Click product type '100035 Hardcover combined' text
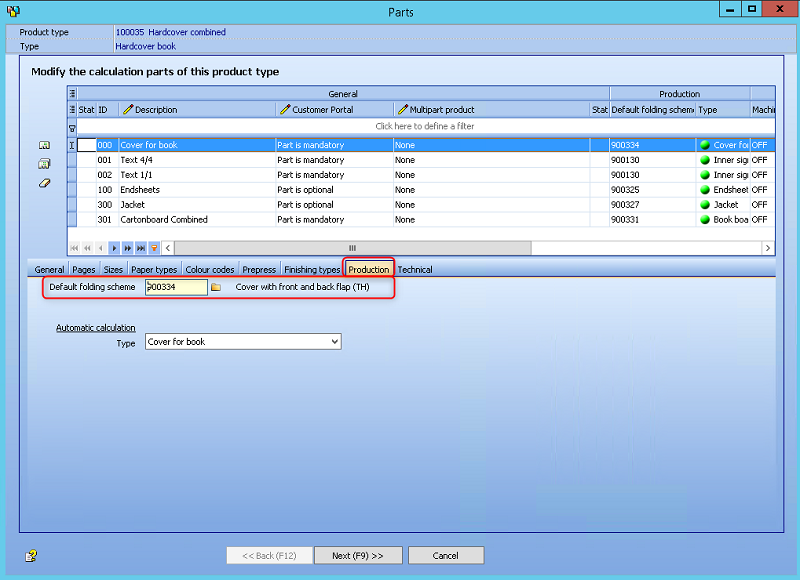The width and height of the screenshot is (800, 580). (170, 32)
